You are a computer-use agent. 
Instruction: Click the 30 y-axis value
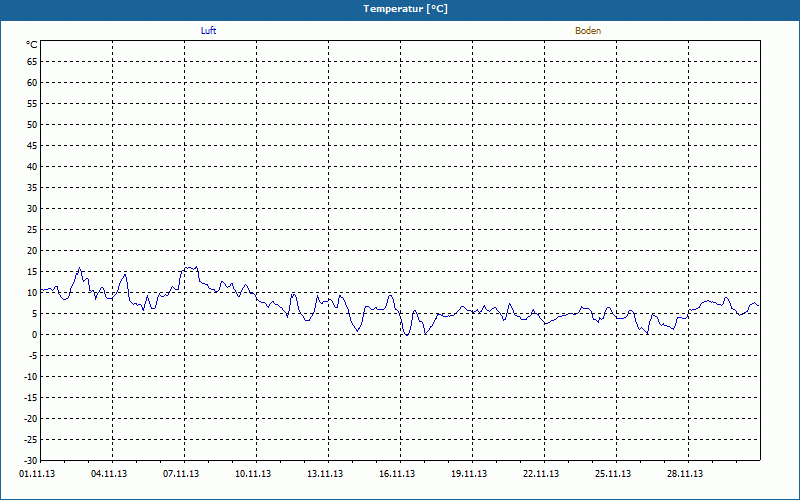point(32,209)
